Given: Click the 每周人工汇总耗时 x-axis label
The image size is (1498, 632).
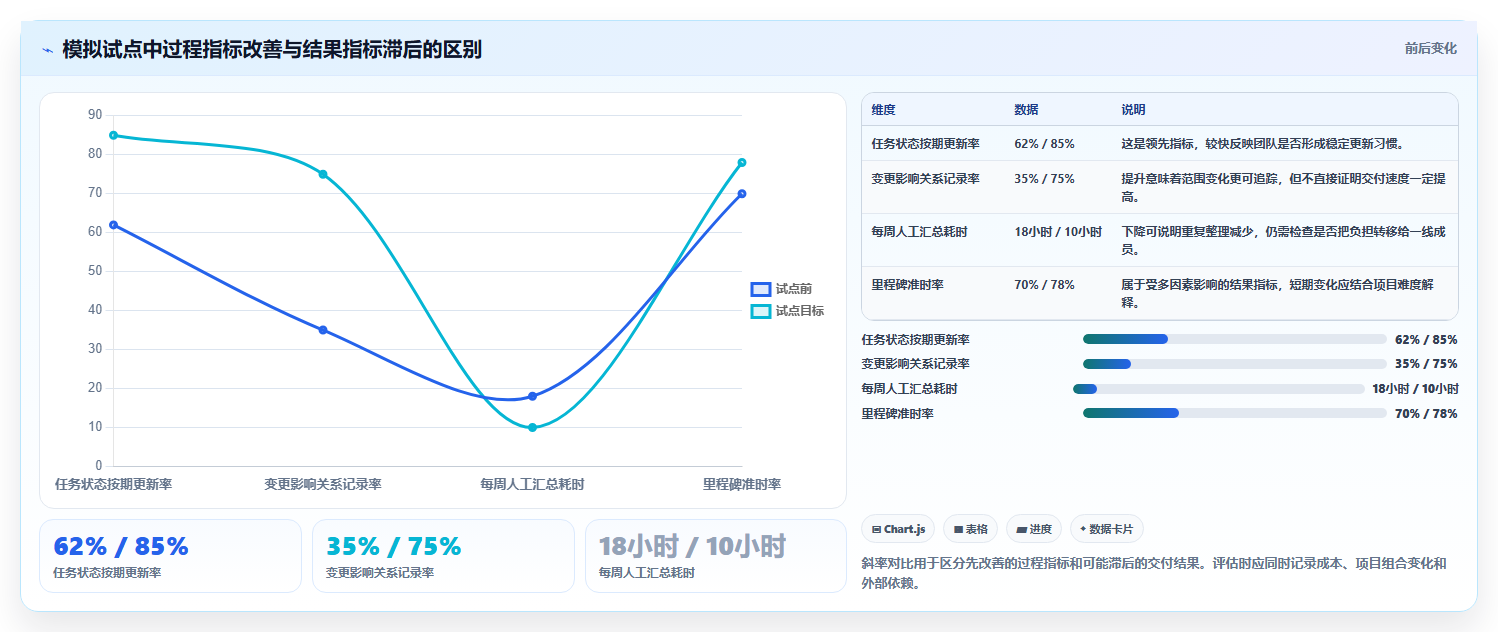Looking at the screenshot, I should point(532,484).
